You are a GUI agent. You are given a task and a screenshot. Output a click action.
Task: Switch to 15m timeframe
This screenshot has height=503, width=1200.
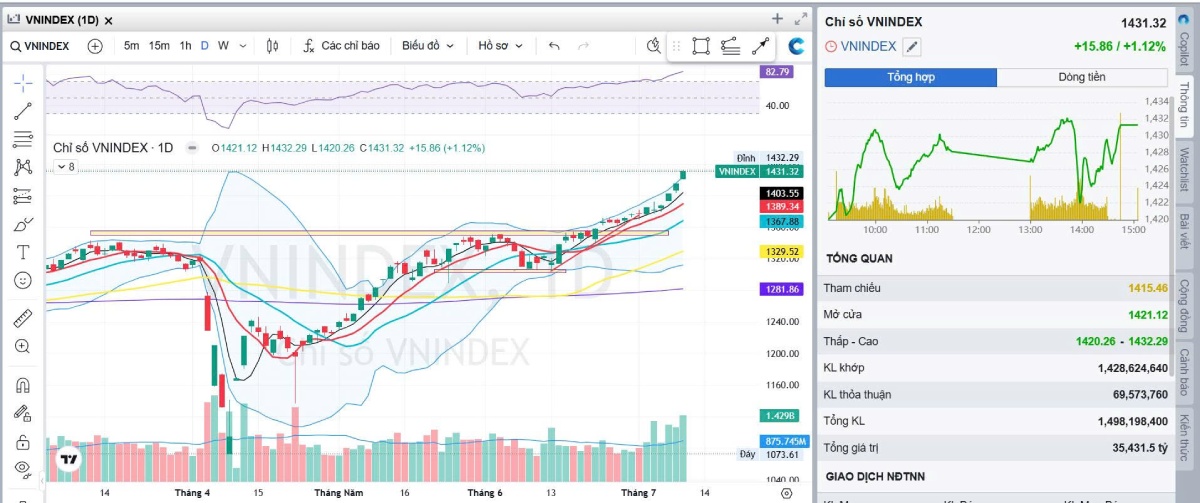[159, 45]
